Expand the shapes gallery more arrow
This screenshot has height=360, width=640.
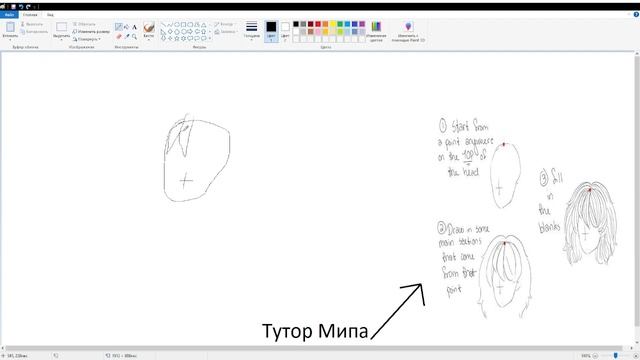pos(210,38)
